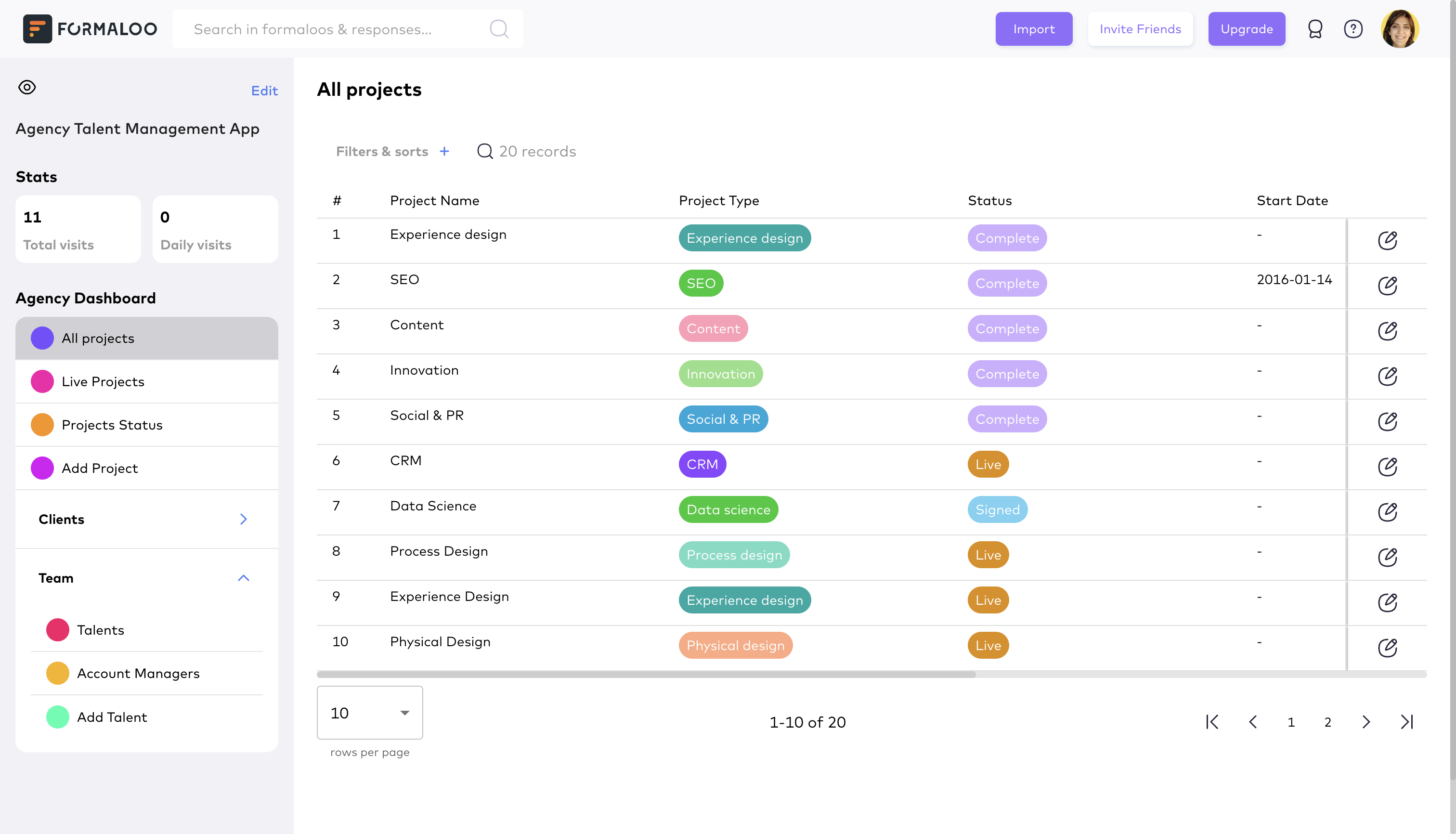Click the Daily visits stat card
The height and width of the screenshot is (834, 1456).
pos(215,229)
